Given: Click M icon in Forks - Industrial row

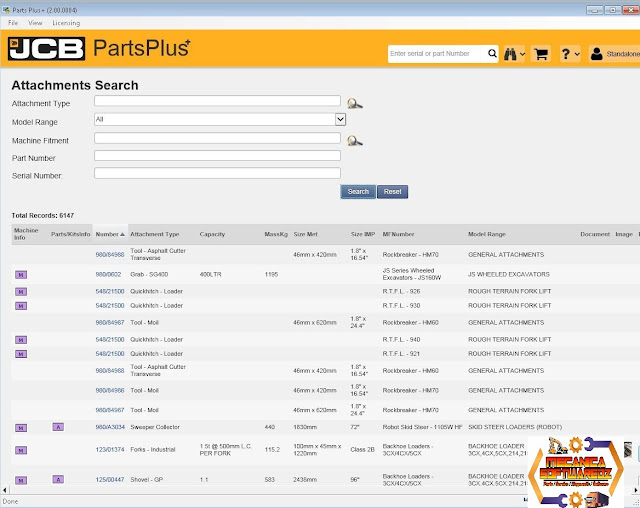Looking at the screenshot, I should click(x=21, y=450).
